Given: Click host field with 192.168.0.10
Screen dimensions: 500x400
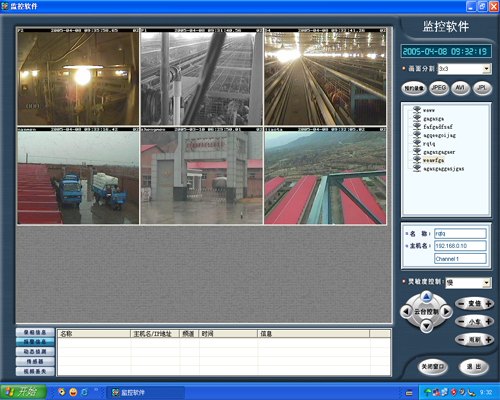Looking at the screenshot, I should (x=460, y=246).
